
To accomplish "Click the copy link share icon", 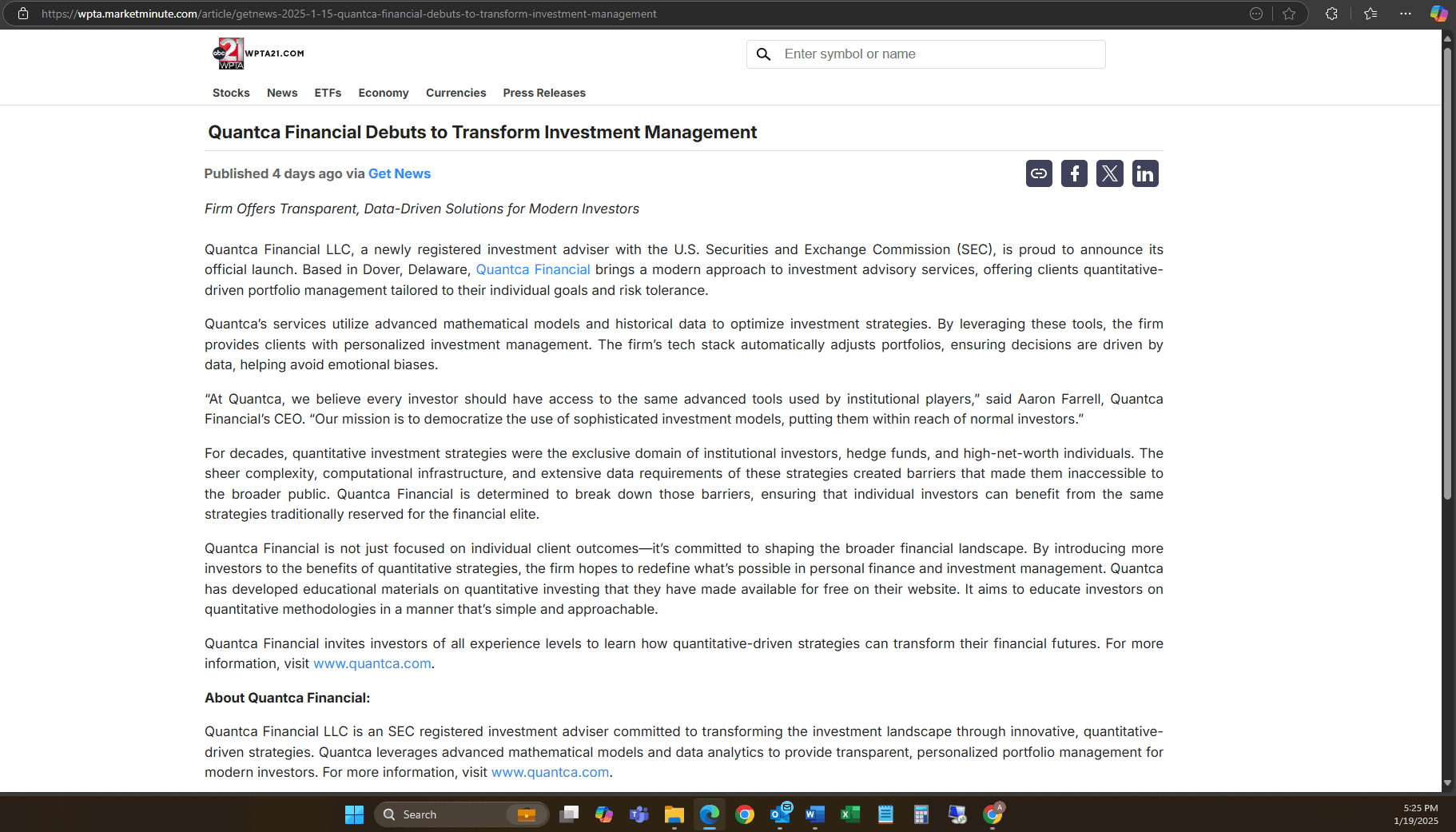I will (x=1039, y=173).
